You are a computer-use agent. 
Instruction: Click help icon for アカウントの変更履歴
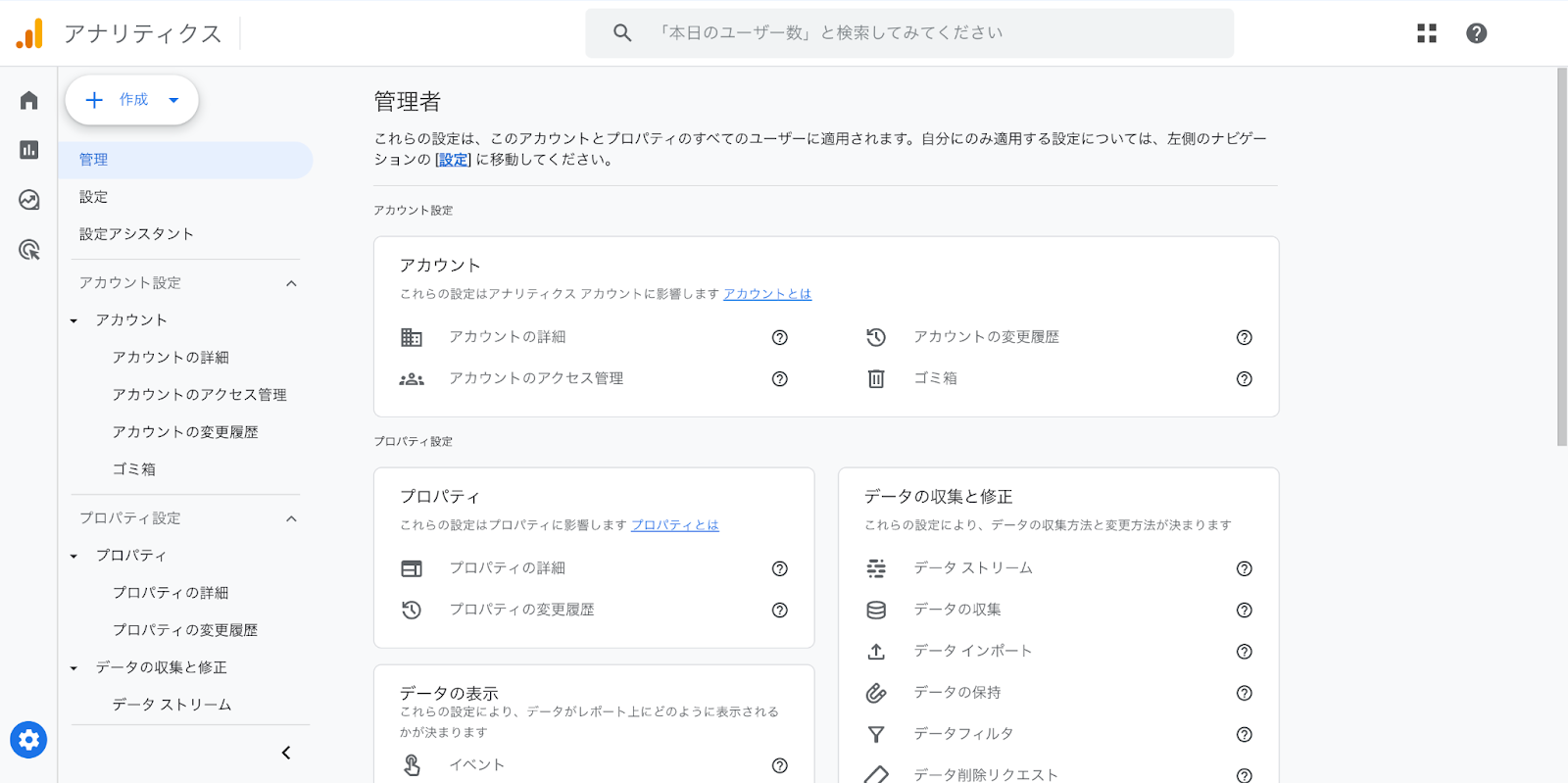pyautogui.click(x=1245, y=337)
